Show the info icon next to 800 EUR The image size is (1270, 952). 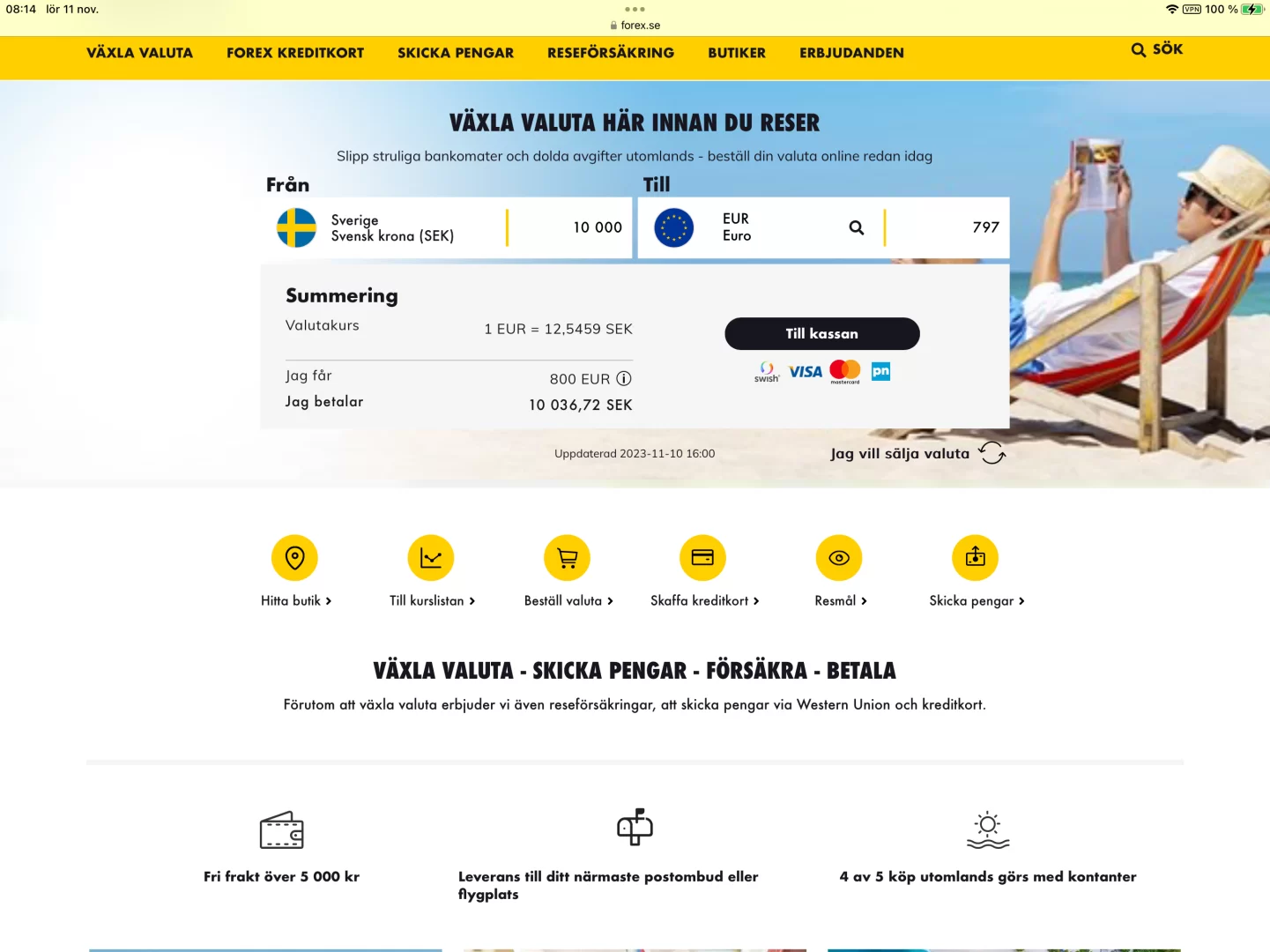[624, 378]
